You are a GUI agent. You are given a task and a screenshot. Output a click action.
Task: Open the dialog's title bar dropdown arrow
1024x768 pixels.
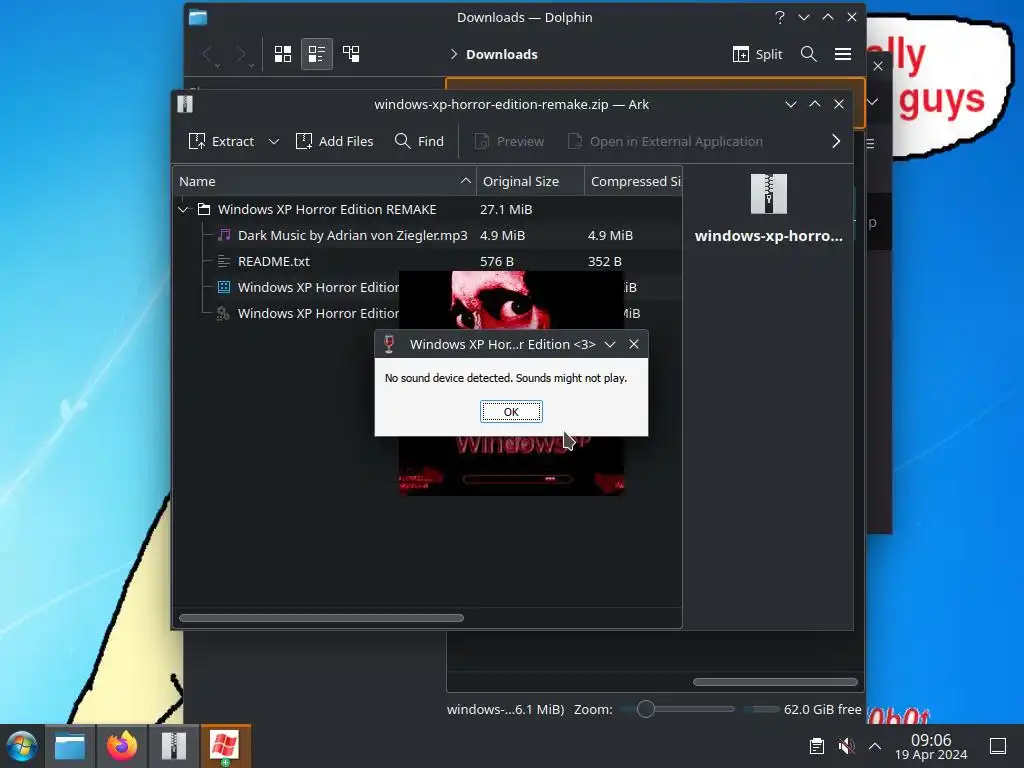click(610, 344)
